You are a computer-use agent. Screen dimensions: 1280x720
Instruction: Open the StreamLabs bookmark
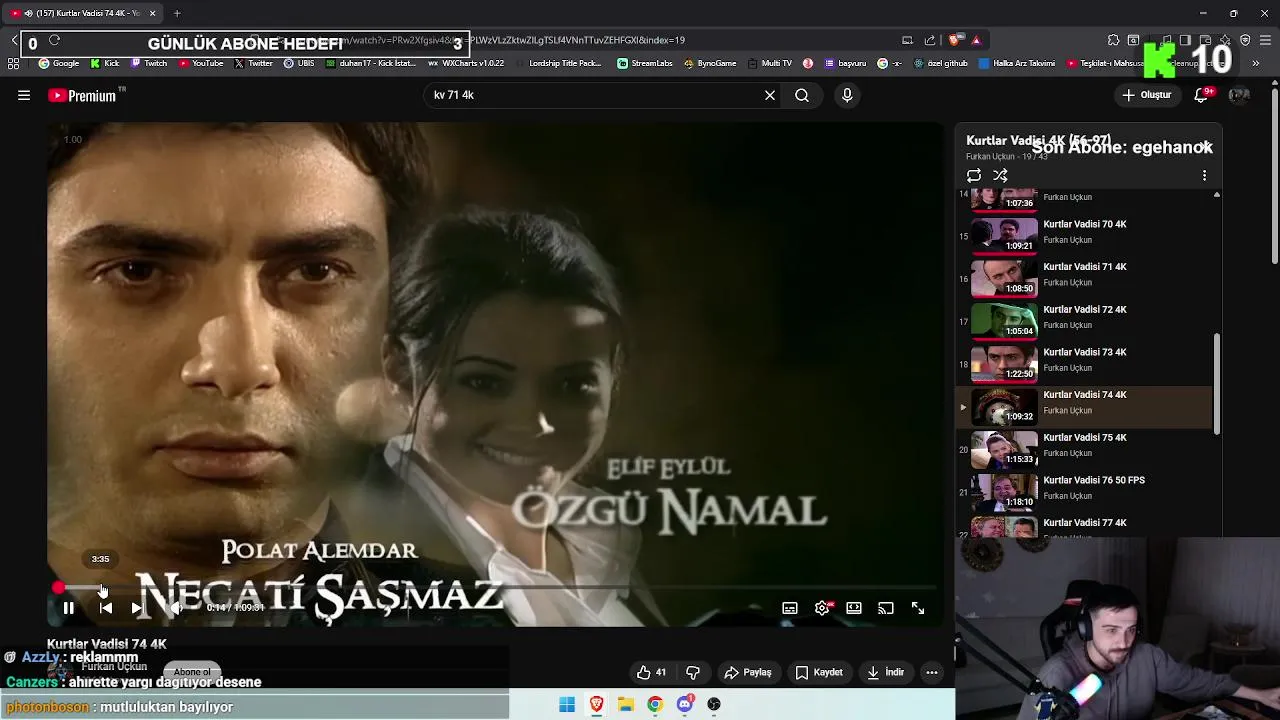645,63
